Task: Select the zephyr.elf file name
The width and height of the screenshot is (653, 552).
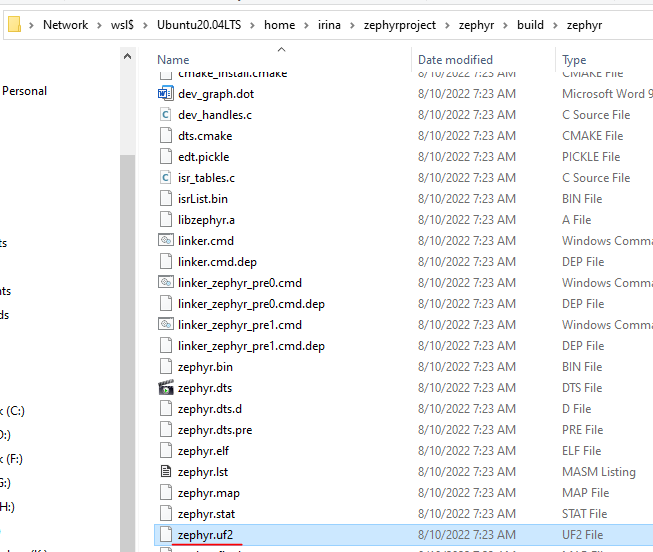Action: pos(203,451)
